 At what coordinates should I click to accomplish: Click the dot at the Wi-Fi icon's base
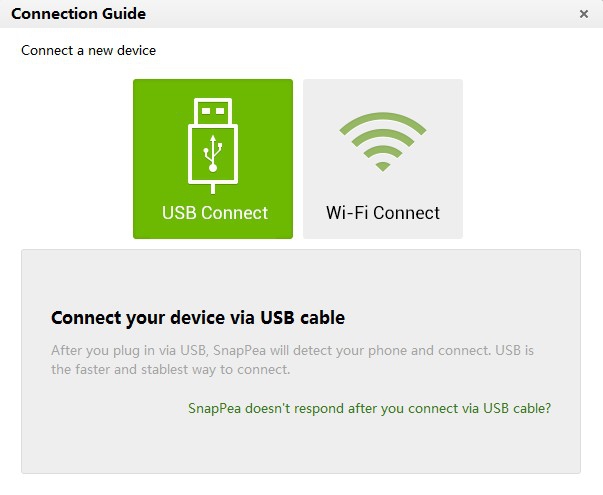[x=382, y=166]
